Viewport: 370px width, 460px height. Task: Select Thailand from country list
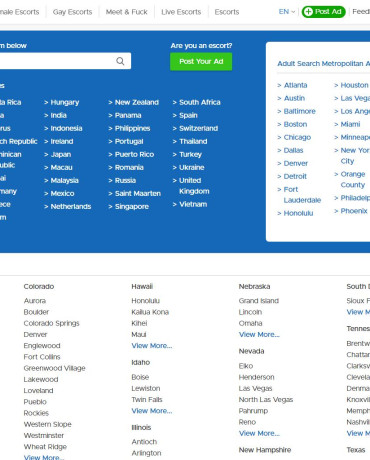click(193, 141)
